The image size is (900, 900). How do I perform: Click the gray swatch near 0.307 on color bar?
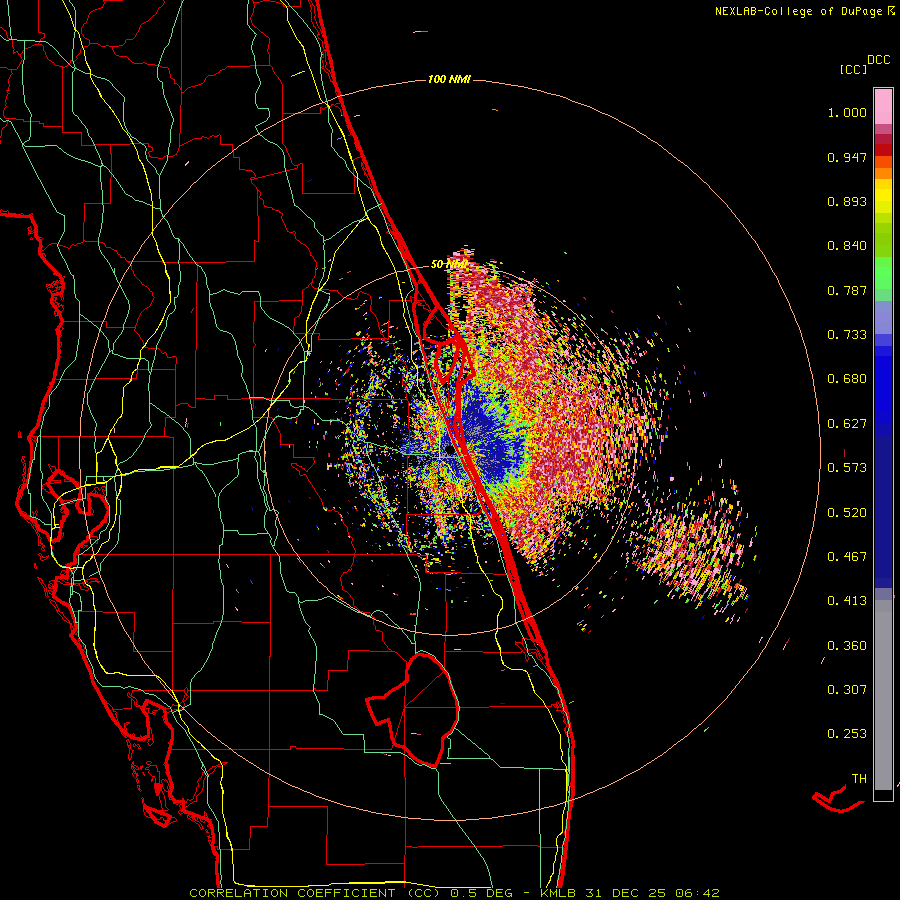pyautogui.click(x=883, y=695)
